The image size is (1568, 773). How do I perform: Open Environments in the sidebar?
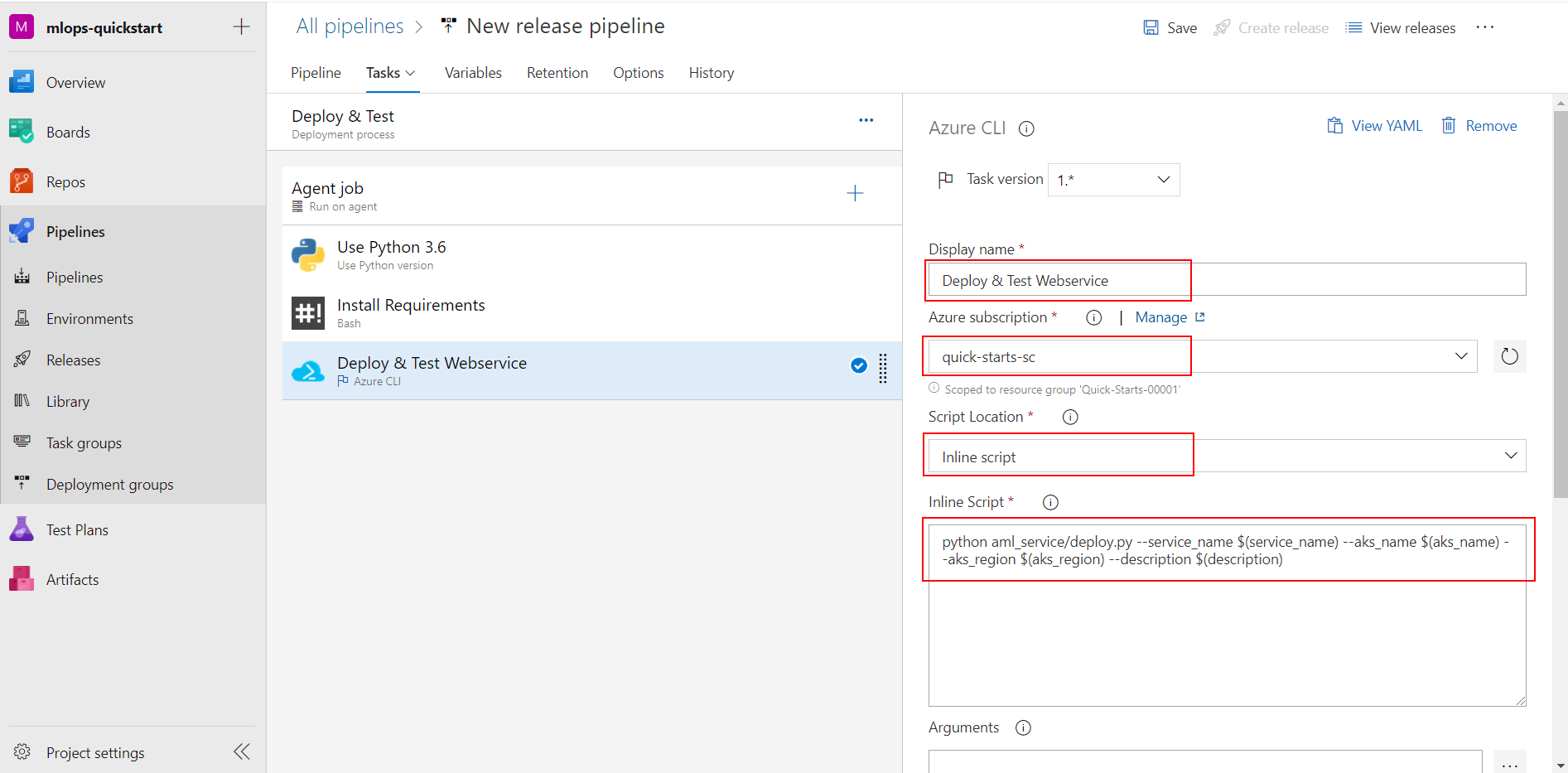[x=89, y=318]
